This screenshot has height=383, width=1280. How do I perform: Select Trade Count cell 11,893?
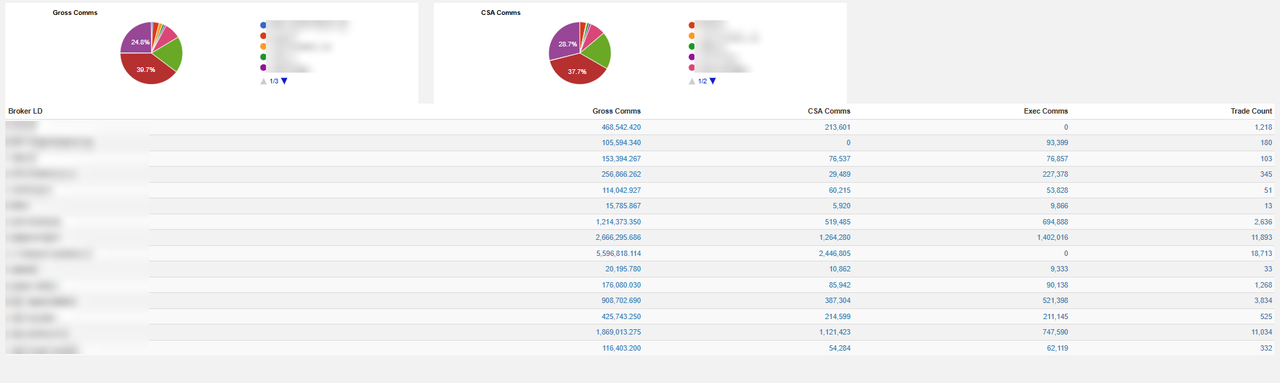click(1261, 238)
